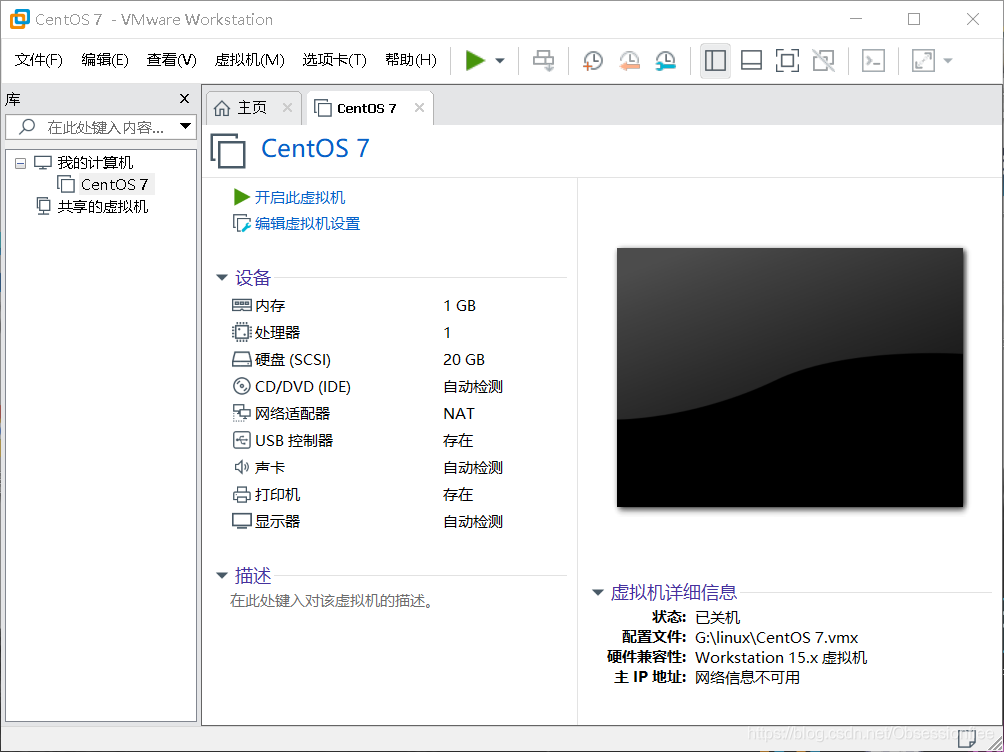Viewport: 1004px width, 752px height.
Task: Collapse the 描述 description section
Action: pos(222,575)
